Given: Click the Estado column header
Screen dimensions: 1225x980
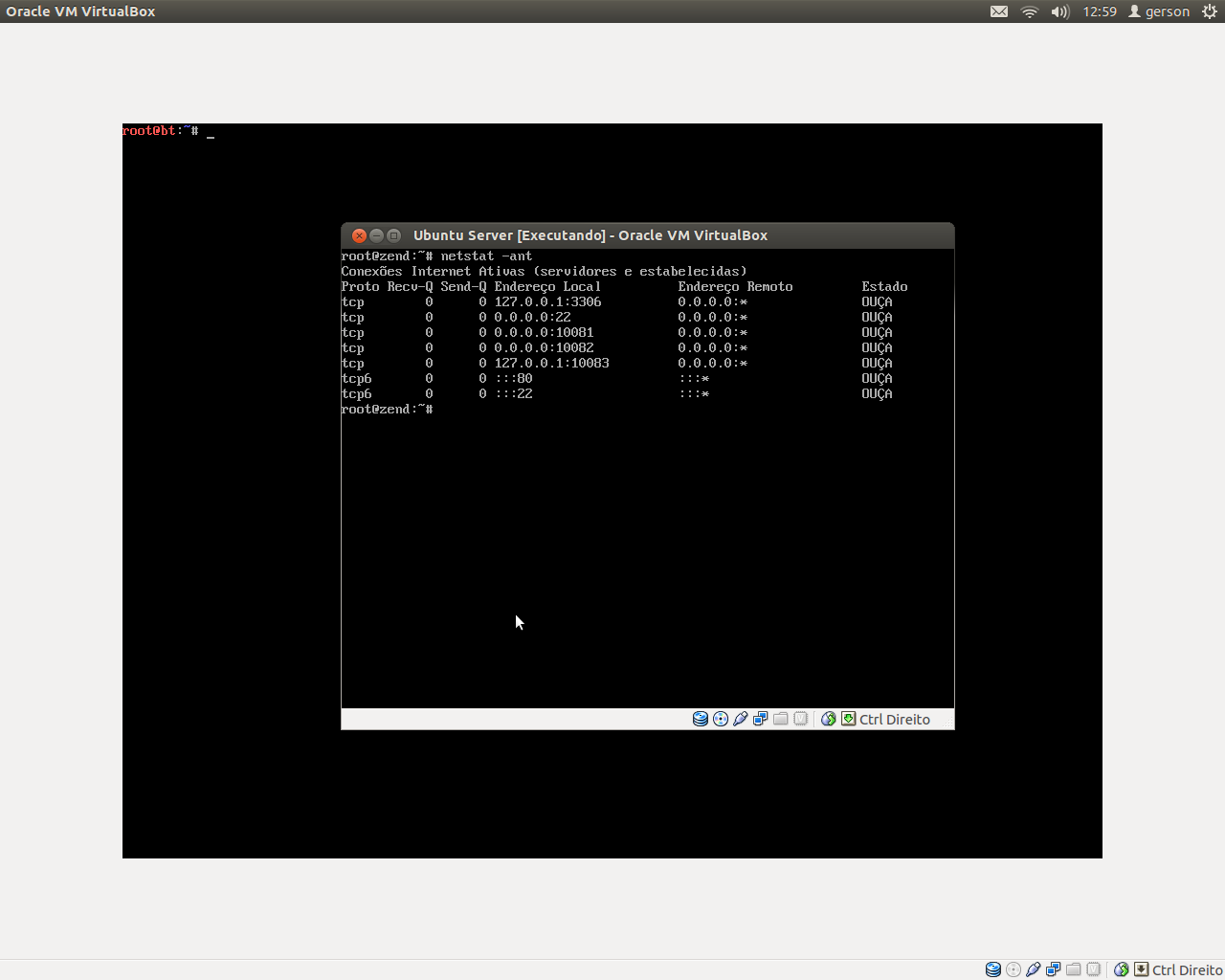Looking at the screenshot, I should point(884,287).
